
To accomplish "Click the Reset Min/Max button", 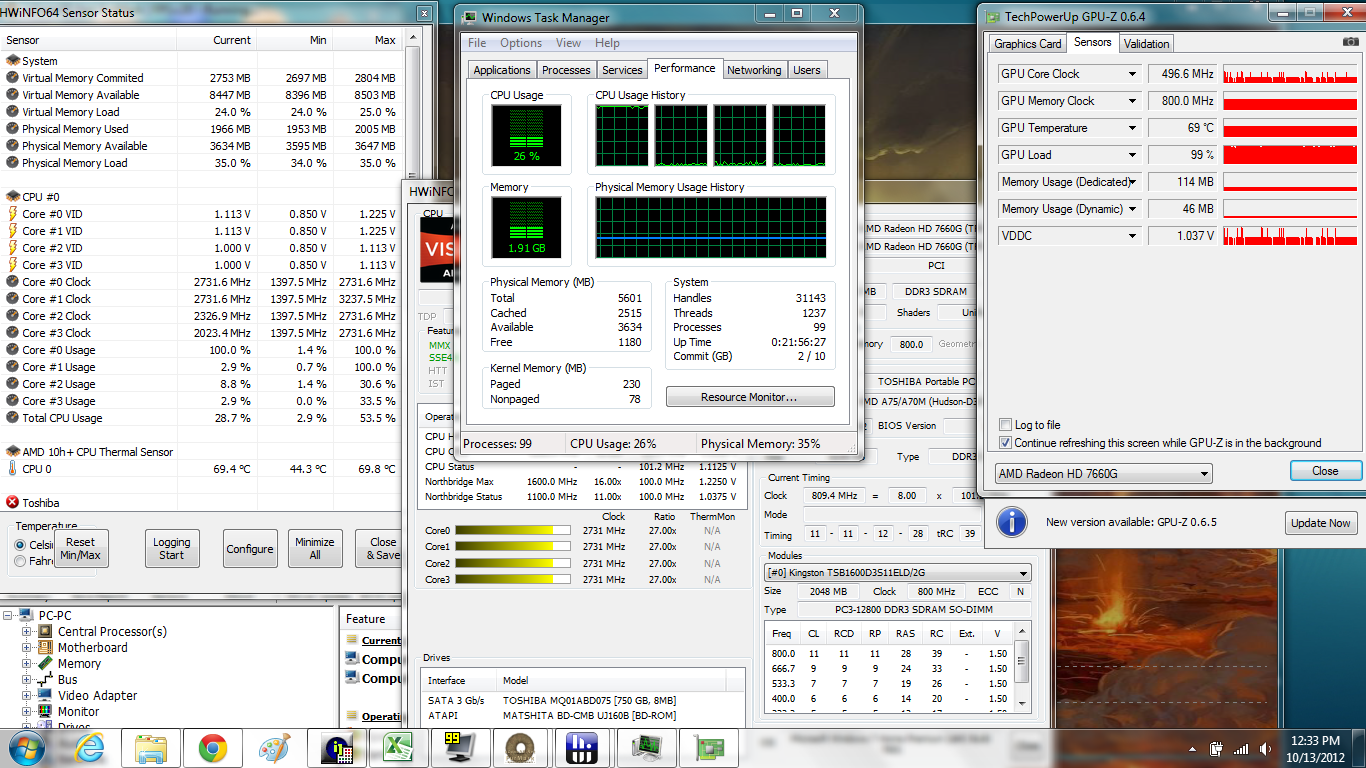I will 81,549.
